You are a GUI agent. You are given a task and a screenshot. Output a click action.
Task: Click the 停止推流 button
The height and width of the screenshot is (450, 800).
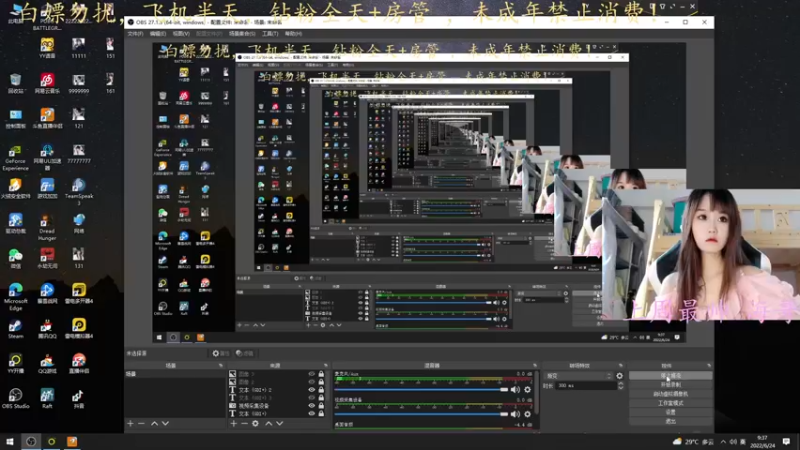tap(670, 376)
